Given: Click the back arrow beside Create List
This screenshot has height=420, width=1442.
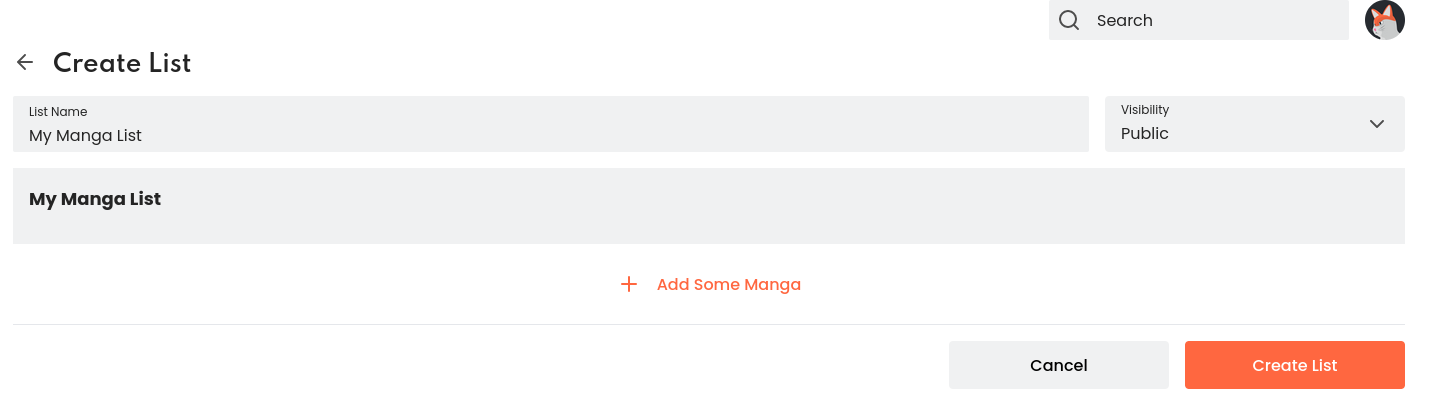Looking at the screenshot, I should click(x=25, y=63).
